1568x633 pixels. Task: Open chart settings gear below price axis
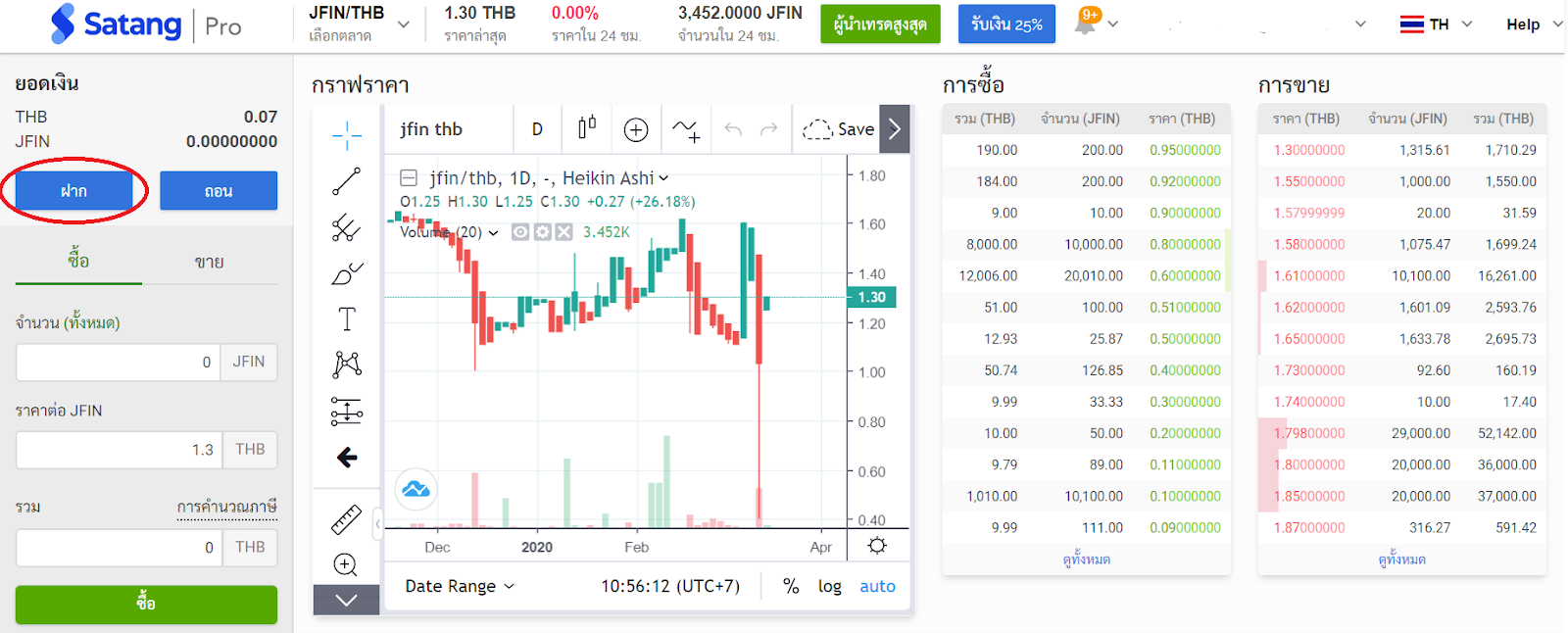point(877,546)
